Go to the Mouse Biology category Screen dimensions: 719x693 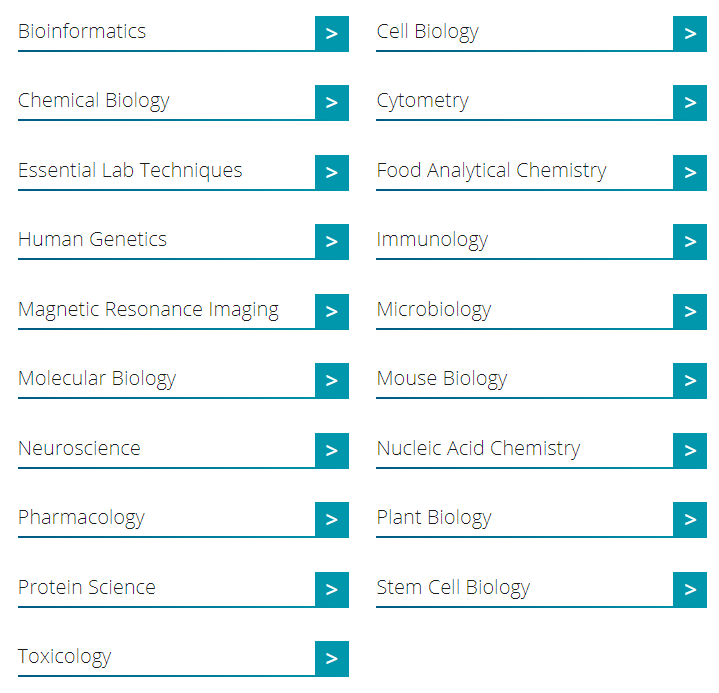(x=442, y=379)
